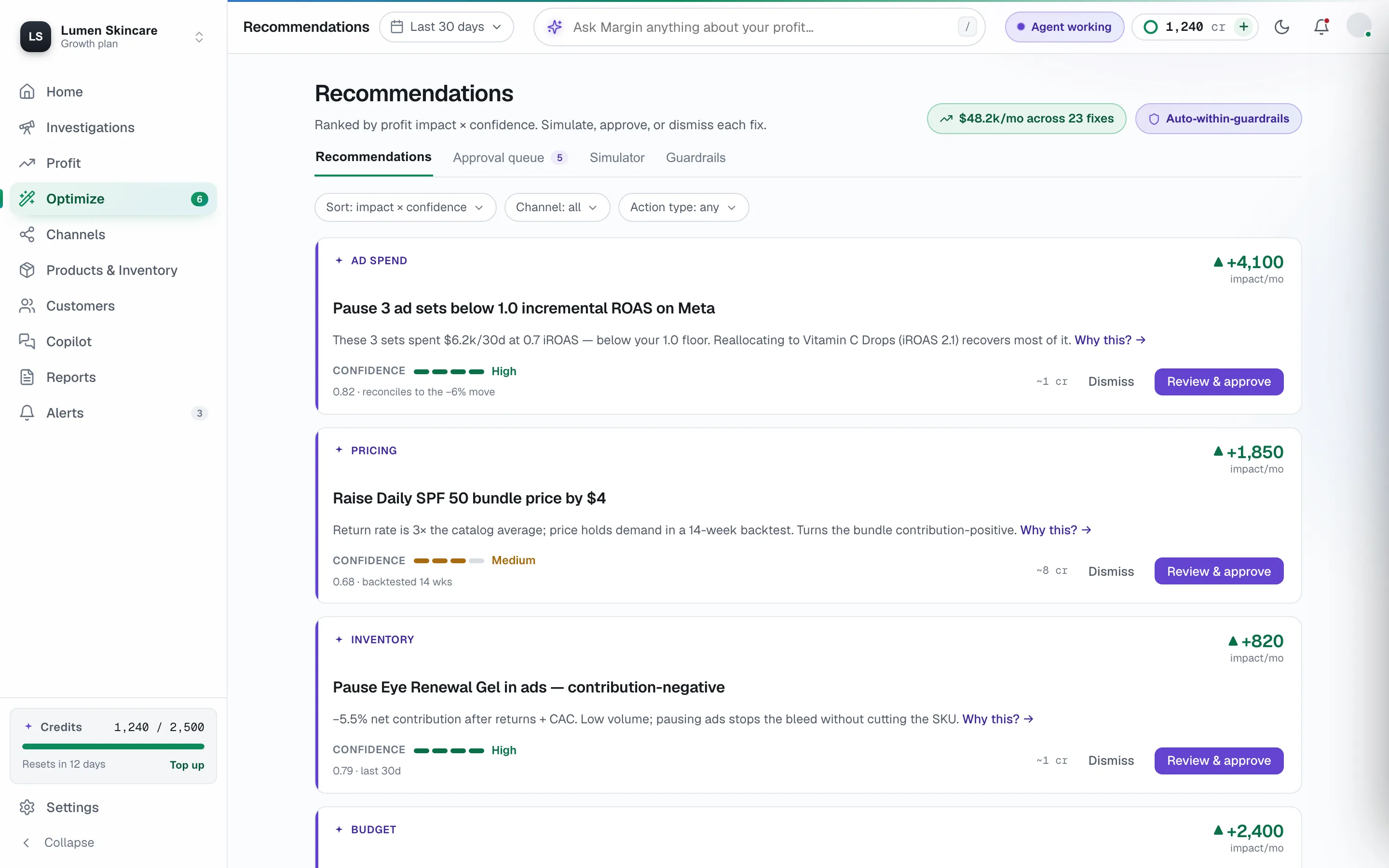Review & approve the SPF 50 price raise

[1219, 571]
